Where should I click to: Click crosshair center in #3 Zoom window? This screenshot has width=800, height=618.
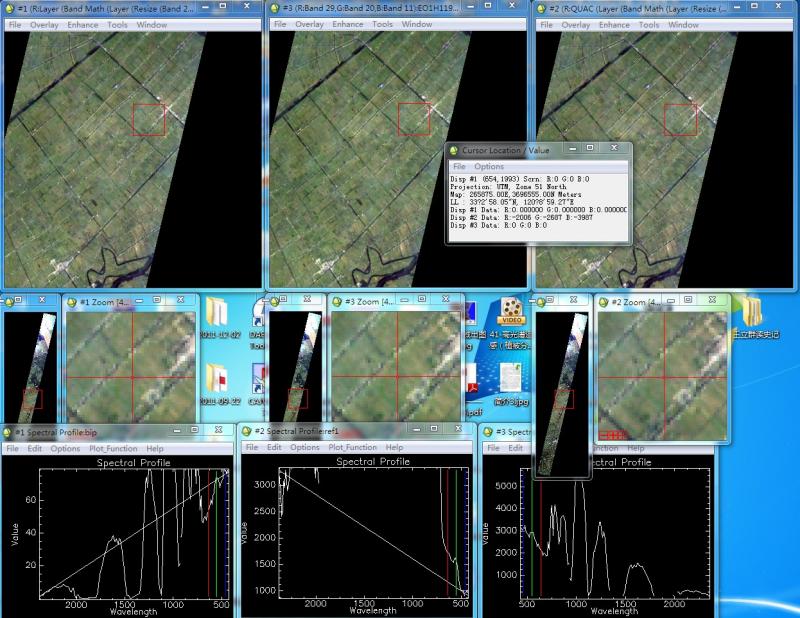pos(397,377)
